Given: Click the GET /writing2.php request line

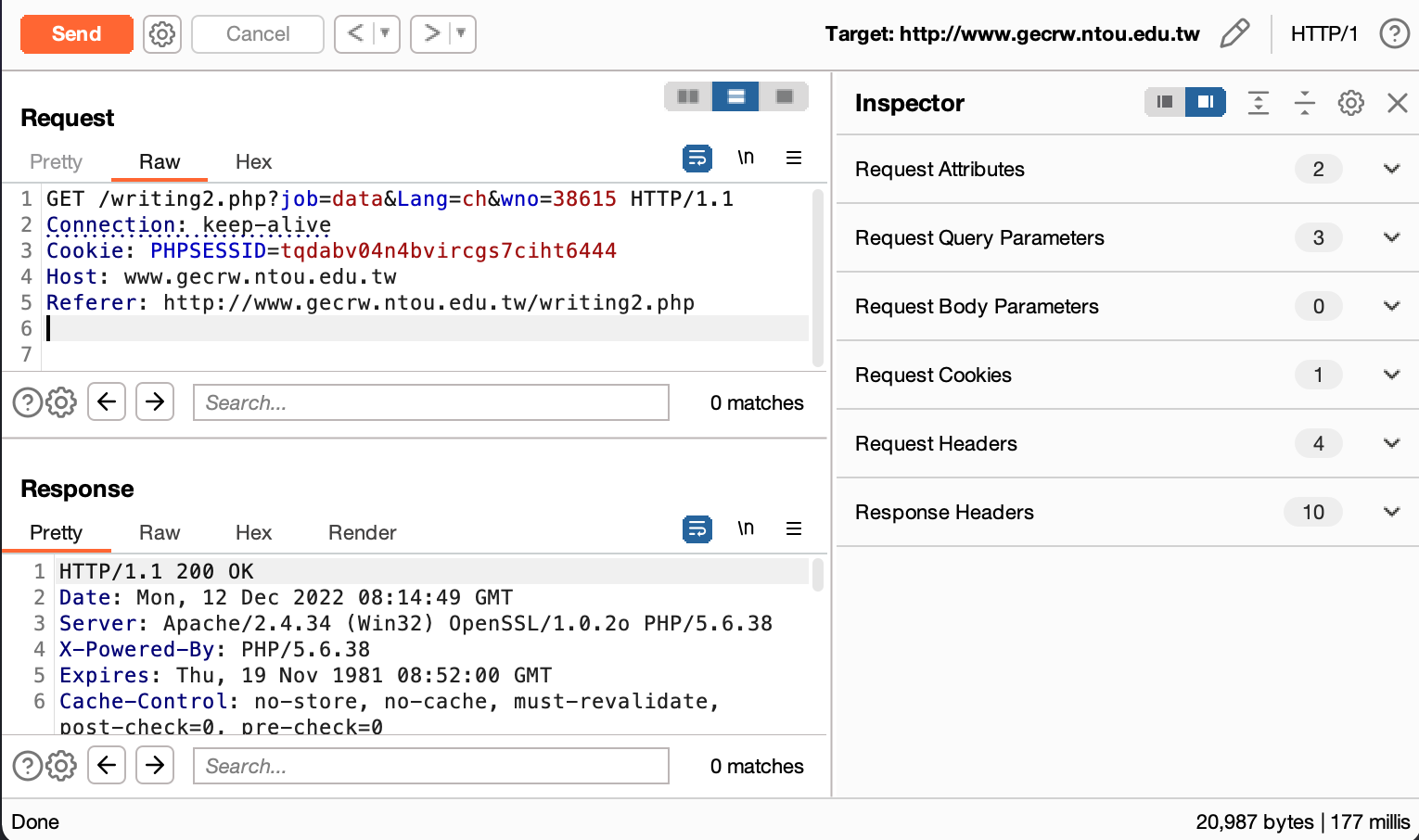Looking at the screenshot, I should click(390, 199).
